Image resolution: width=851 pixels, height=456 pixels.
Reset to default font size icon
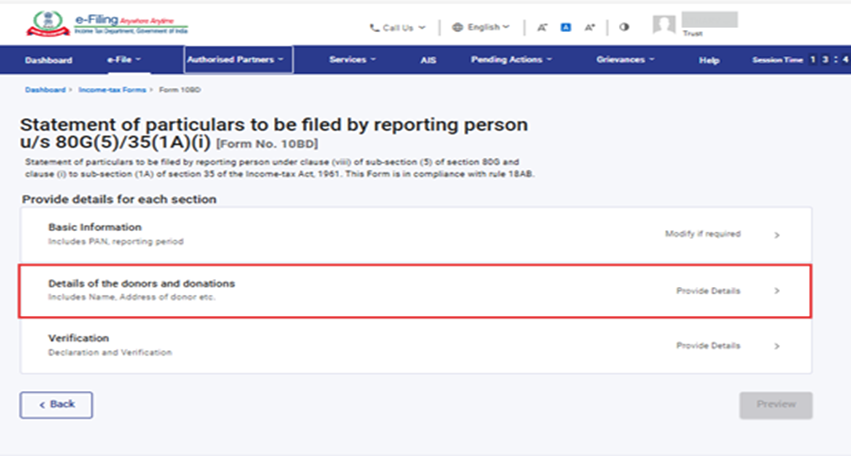pyautogui.click(x=563, y=27)
